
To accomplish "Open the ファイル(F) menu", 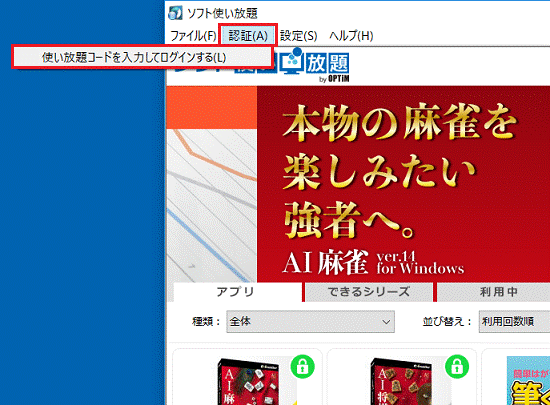I will [193, 35].
